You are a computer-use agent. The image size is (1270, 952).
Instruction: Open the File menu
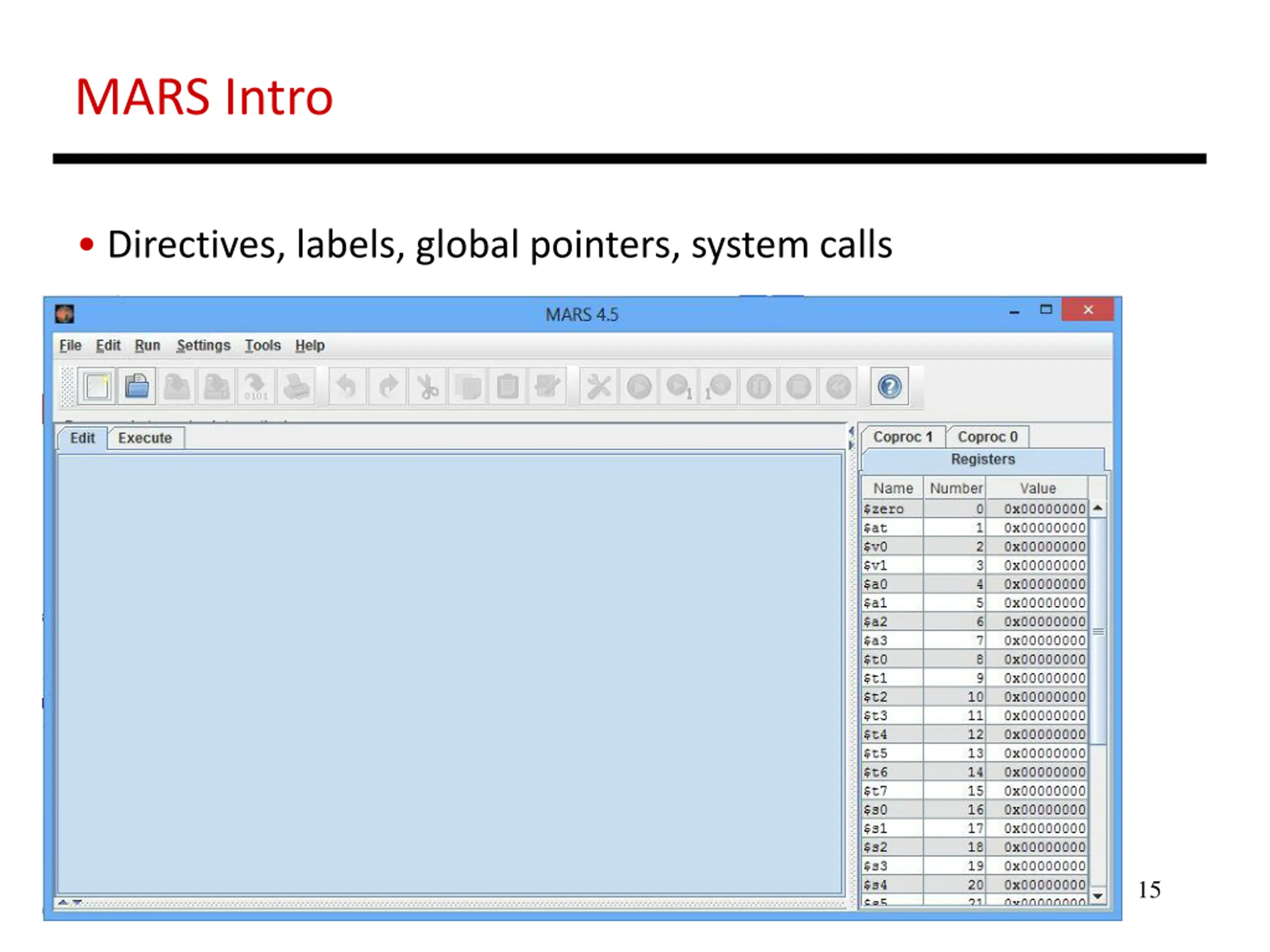pyautogui.click(x=70, y=346)
